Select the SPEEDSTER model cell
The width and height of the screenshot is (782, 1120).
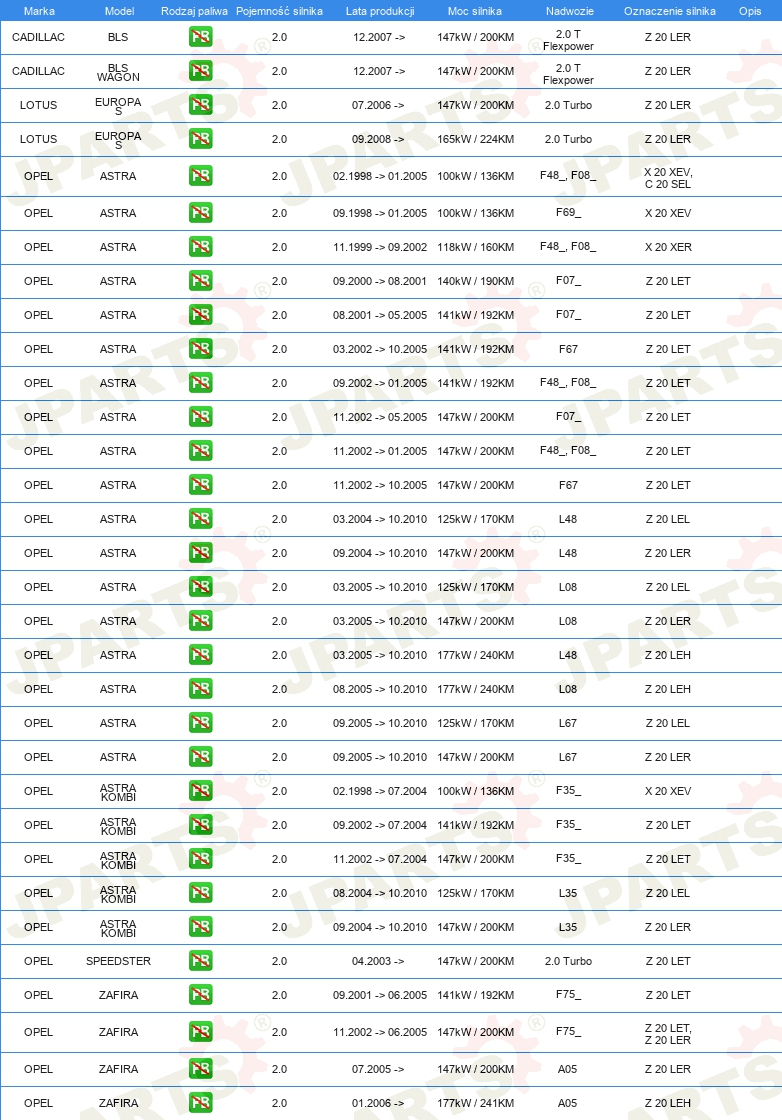pos(119,961)
